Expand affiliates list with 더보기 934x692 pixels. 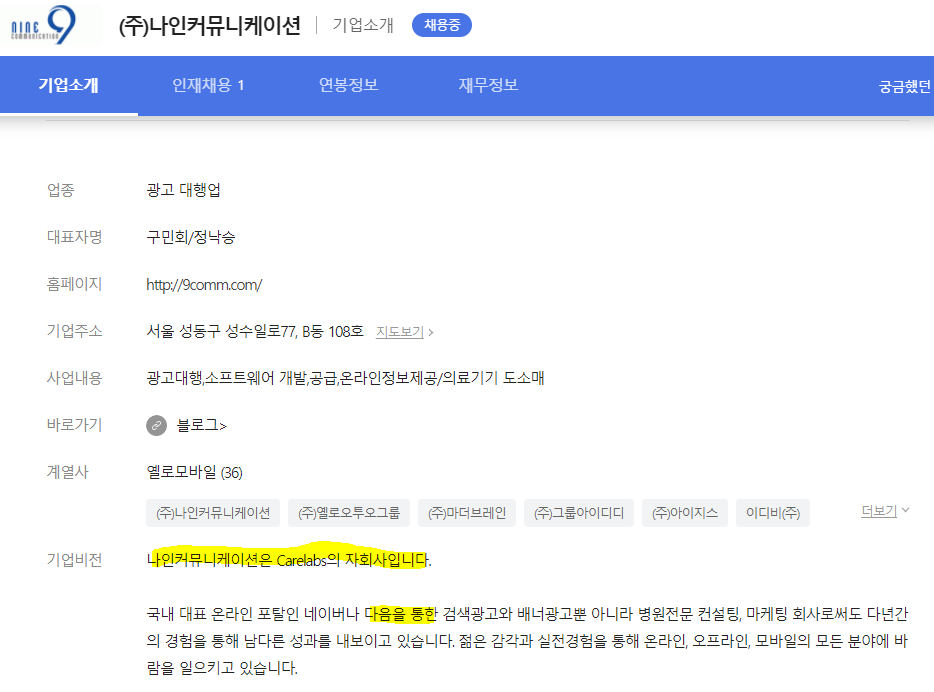click(885, 510)
